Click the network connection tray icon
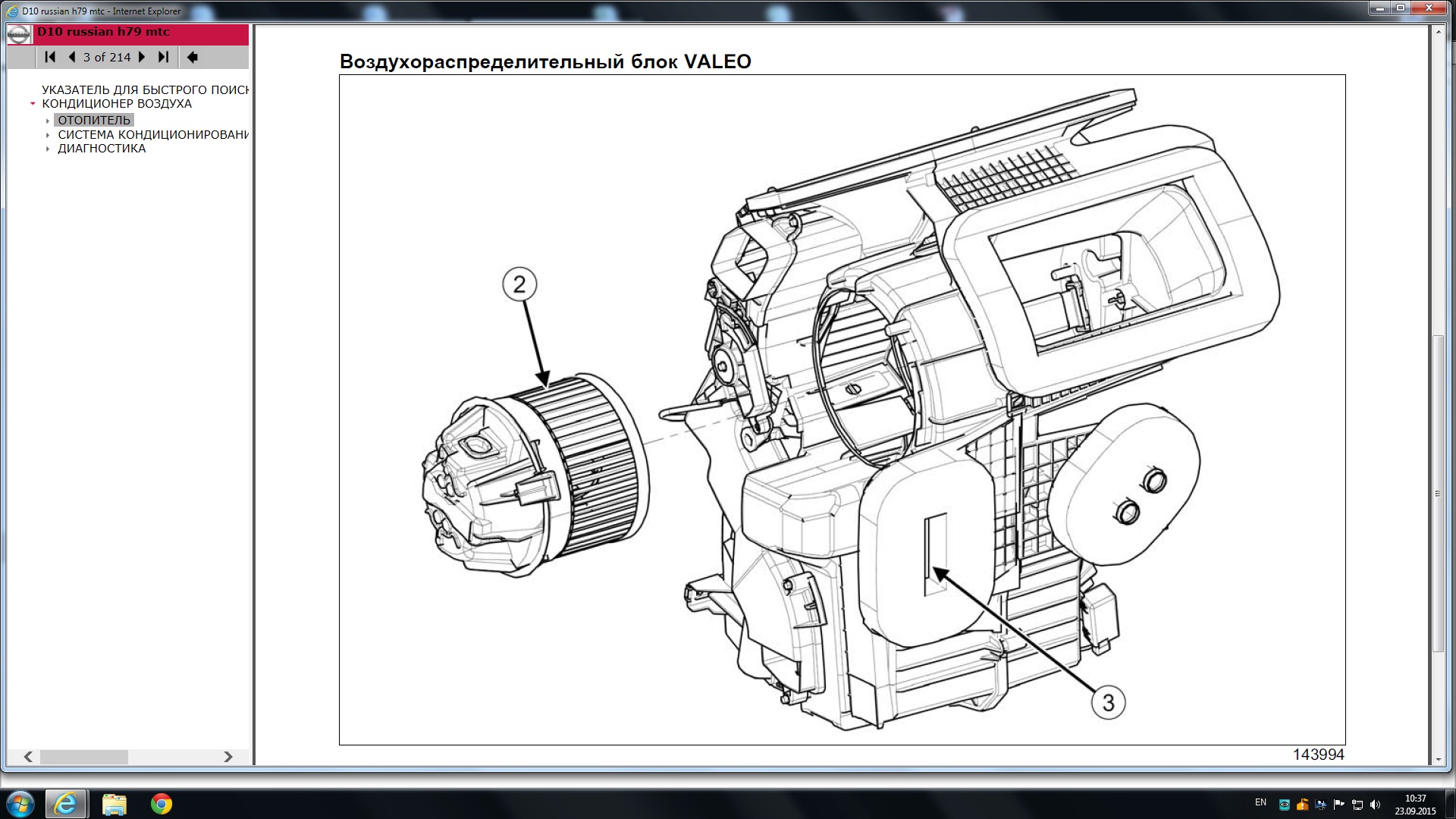The width and height of the screenshot is (1456, 819). [x=1357, y=805]
